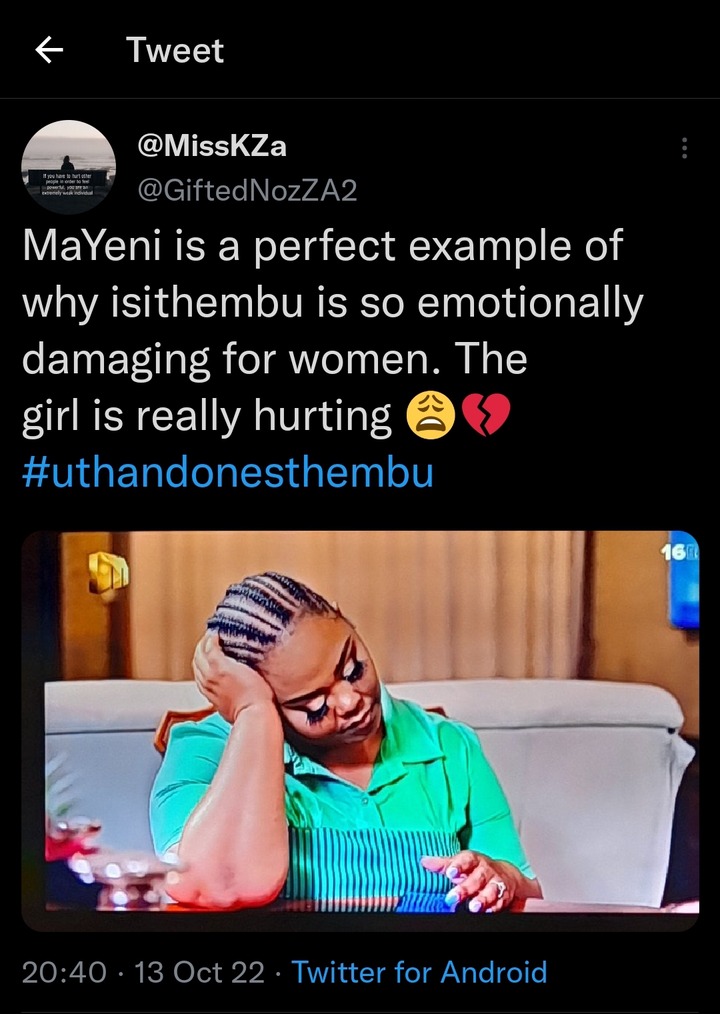Open the author's profile picture
Viewport: 720px width, 1014px height.
coord(69,166)
